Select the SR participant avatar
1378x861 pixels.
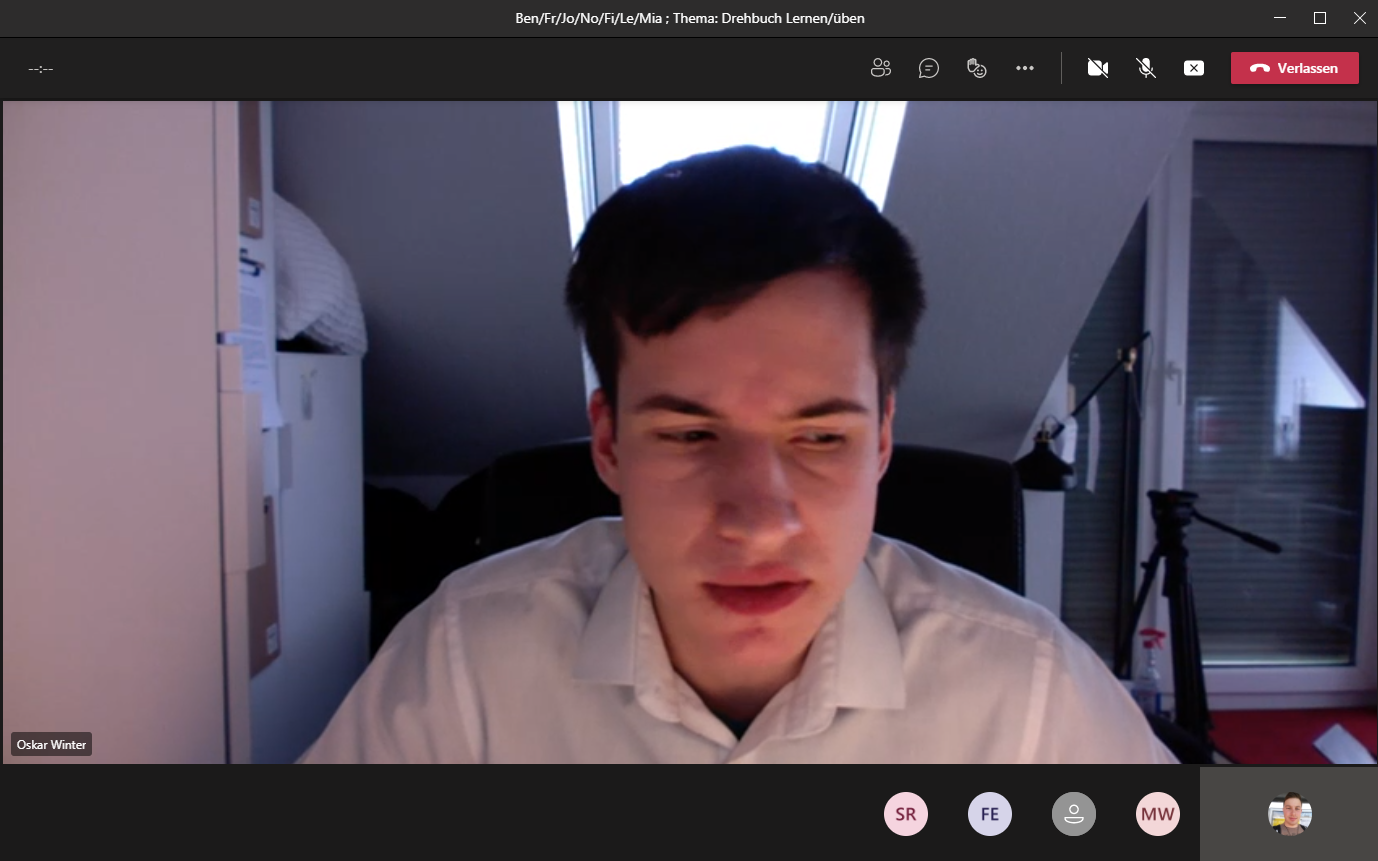[906, 814]
